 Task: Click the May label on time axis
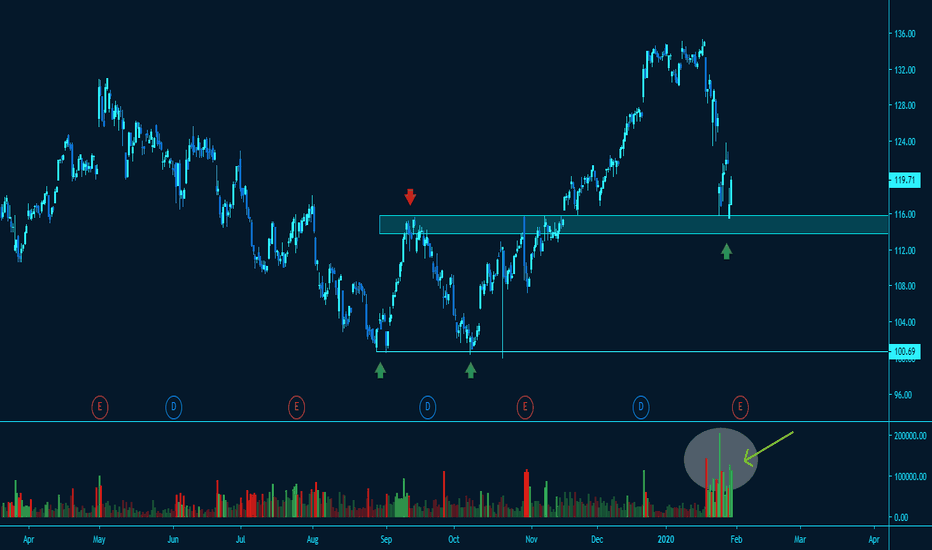(99, 539)
